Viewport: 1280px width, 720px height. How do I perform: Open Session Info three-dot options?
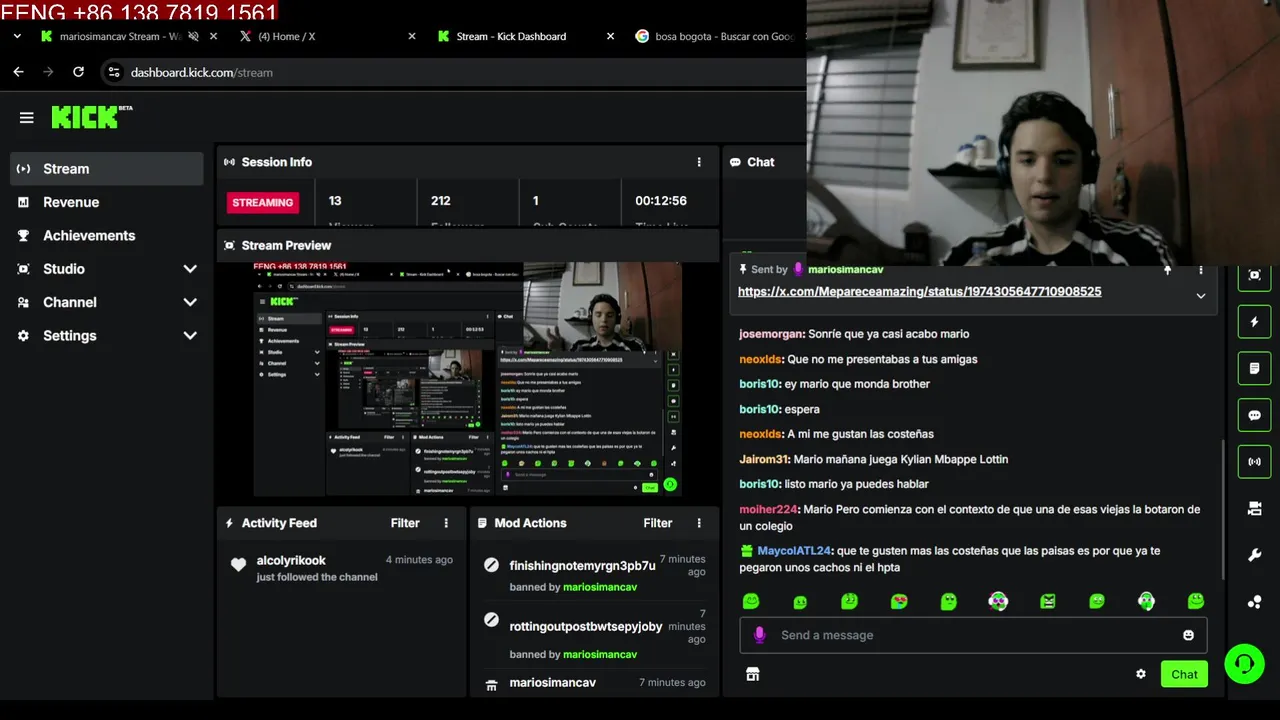coord(699,162)
